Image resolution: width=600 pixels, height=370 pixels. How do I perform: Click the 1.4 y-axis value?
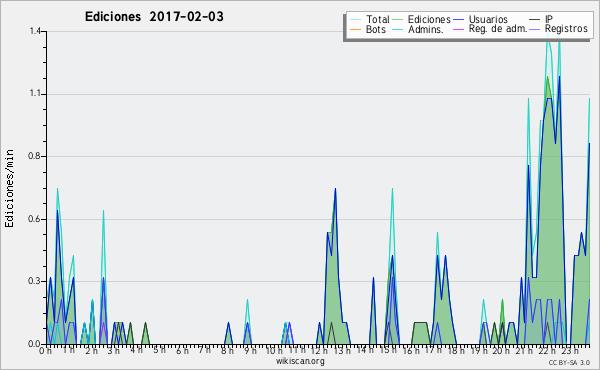[35, 31]
